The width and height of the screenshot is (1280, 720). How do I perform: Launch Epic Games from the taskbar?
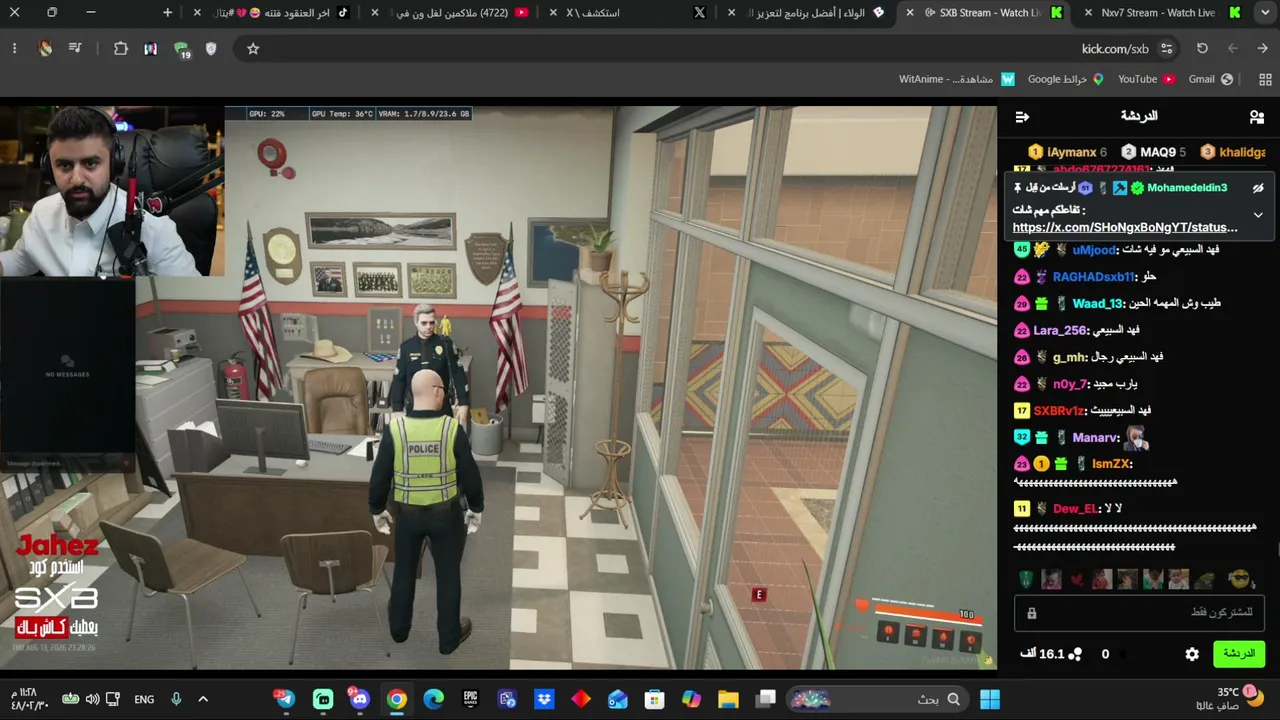[470, 699]
